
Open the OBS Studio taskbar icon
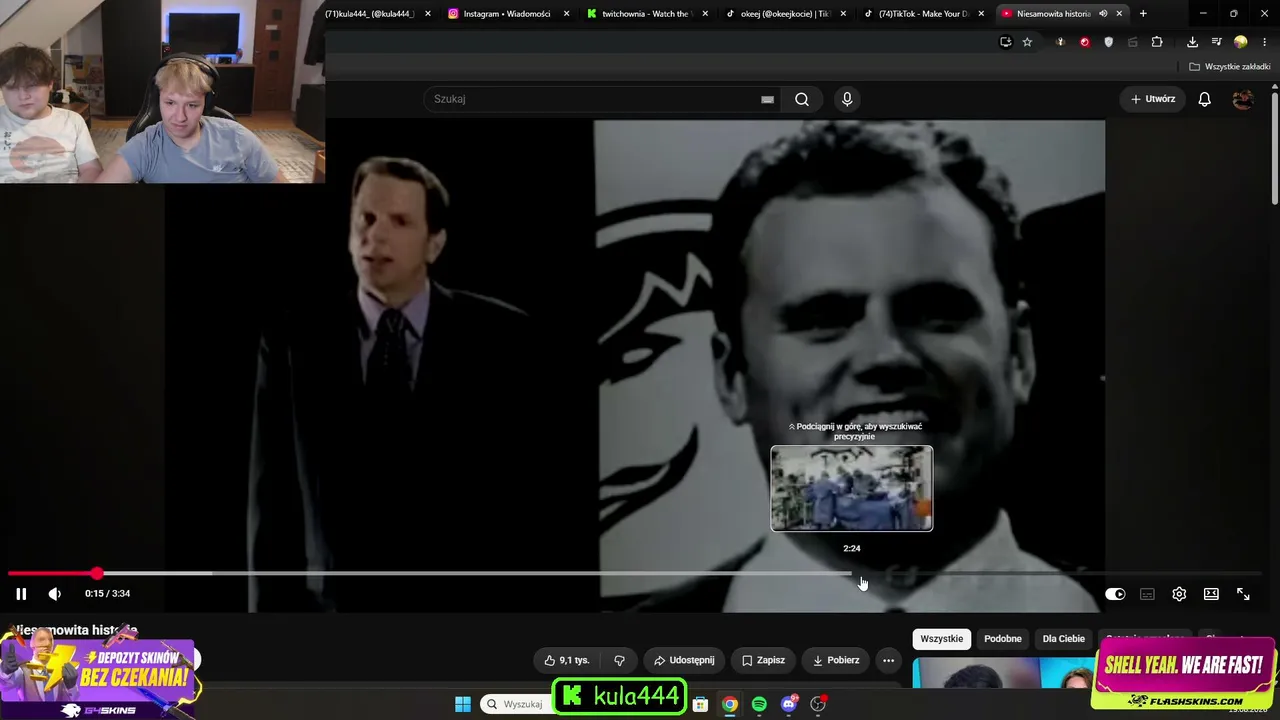tap(818, 704)
